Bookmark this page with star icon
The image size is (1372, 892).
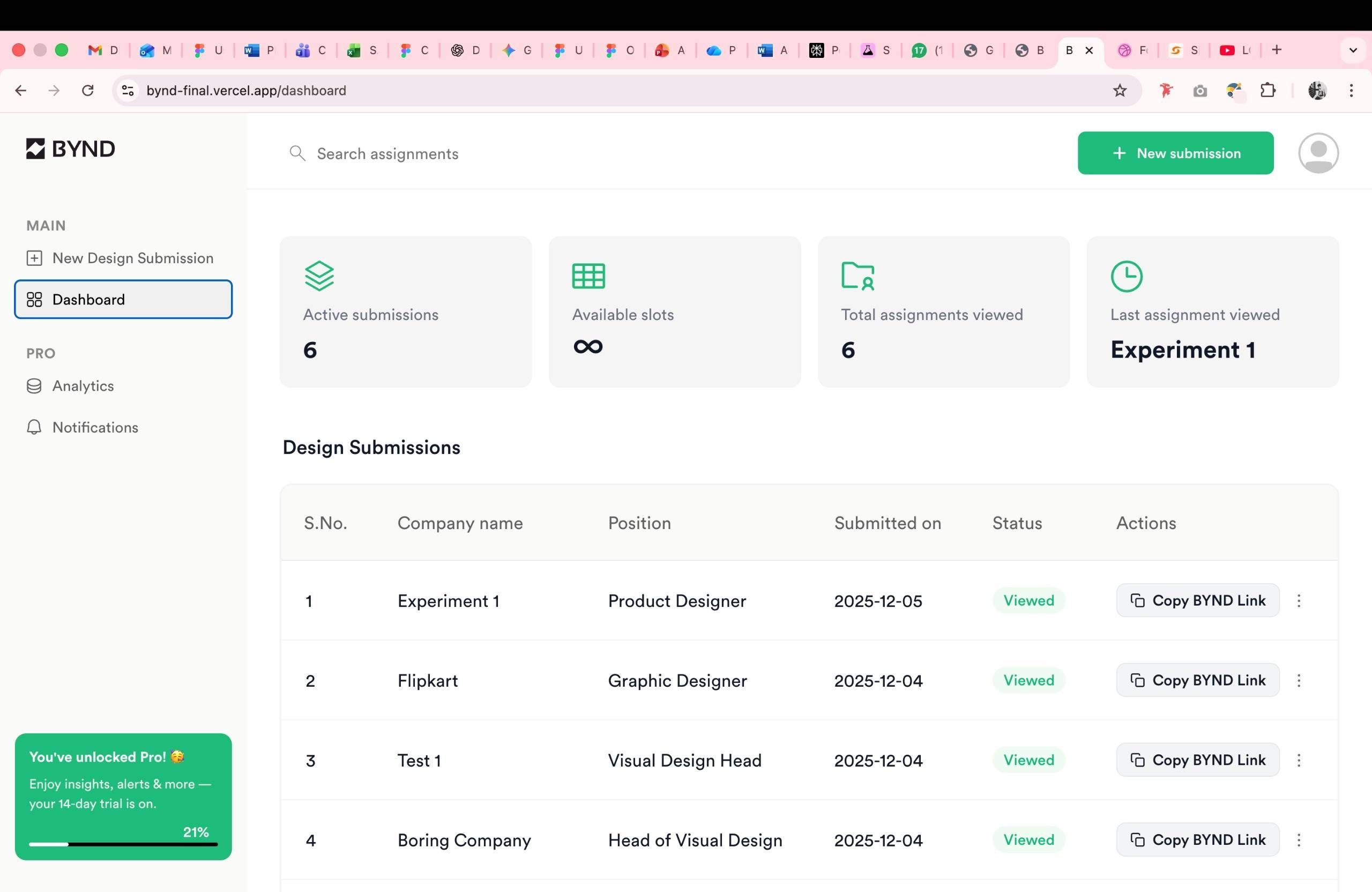point(1119,91)
